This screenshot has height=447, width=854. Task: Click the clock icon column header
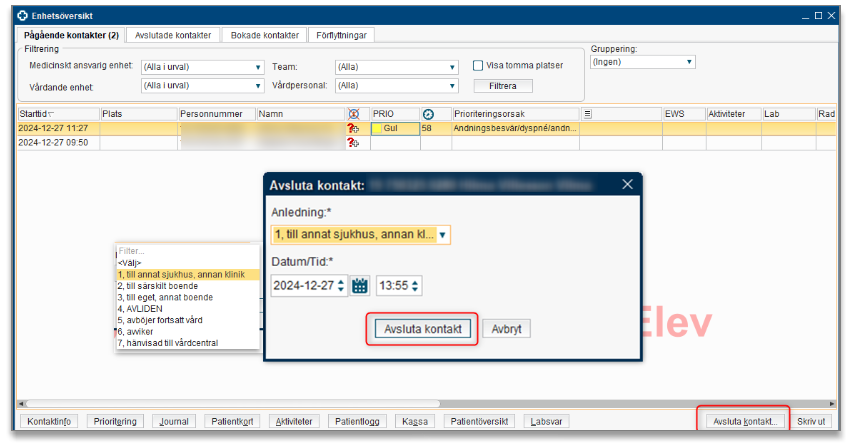429,115
